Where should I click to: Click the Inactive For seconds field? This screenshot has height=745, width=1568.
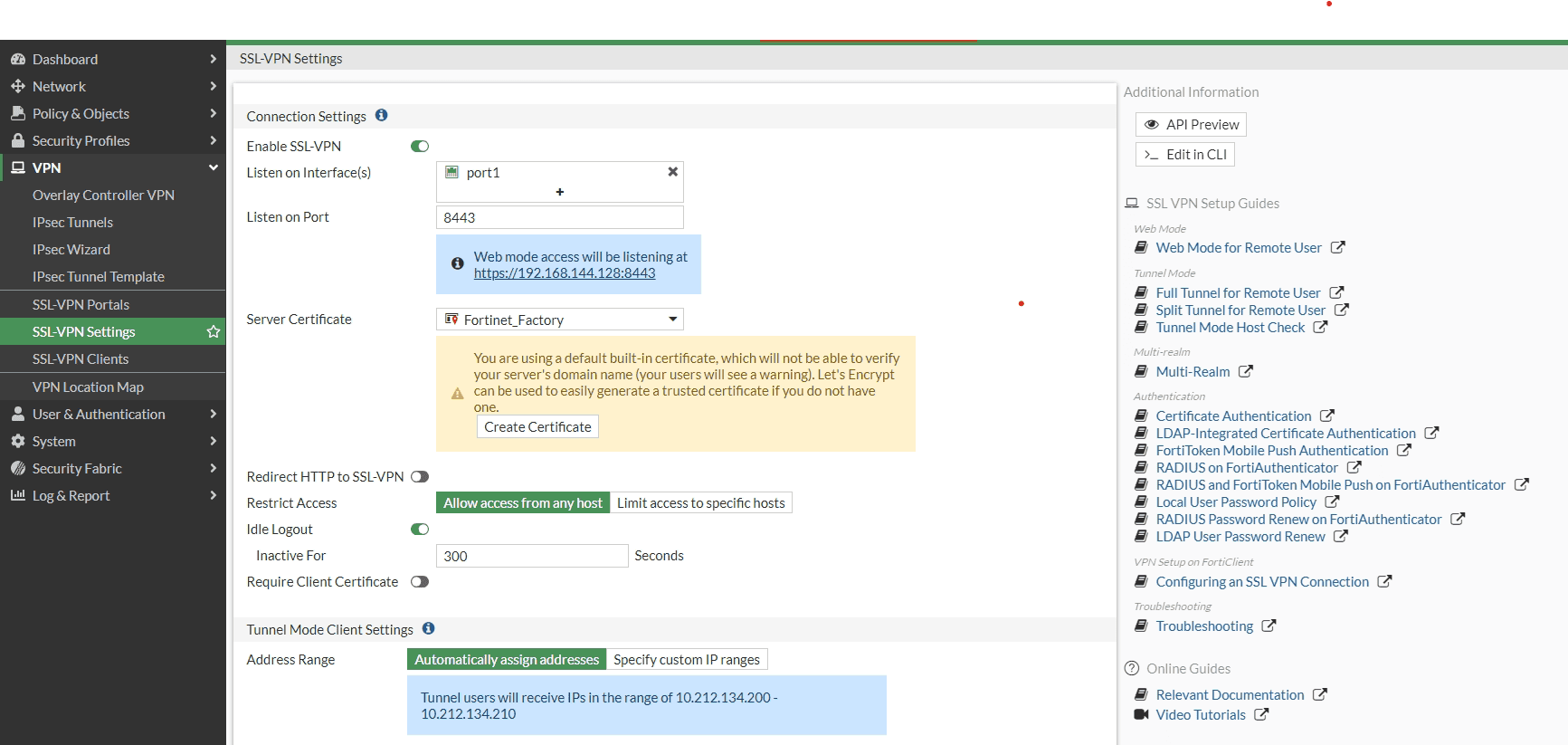click(x=532, y=556)
